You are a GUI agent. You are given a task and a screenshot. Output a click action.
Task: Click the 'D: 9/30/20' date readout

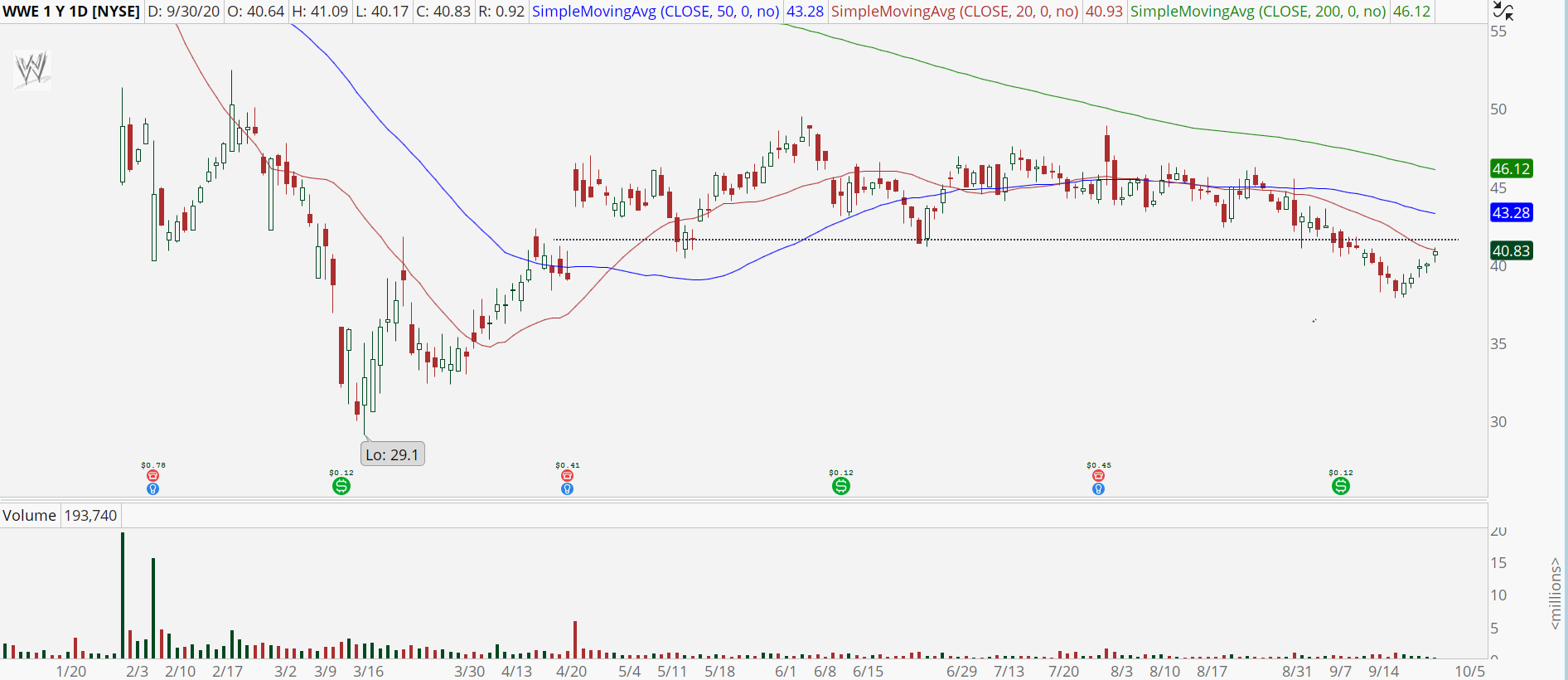tap(184, 12)
